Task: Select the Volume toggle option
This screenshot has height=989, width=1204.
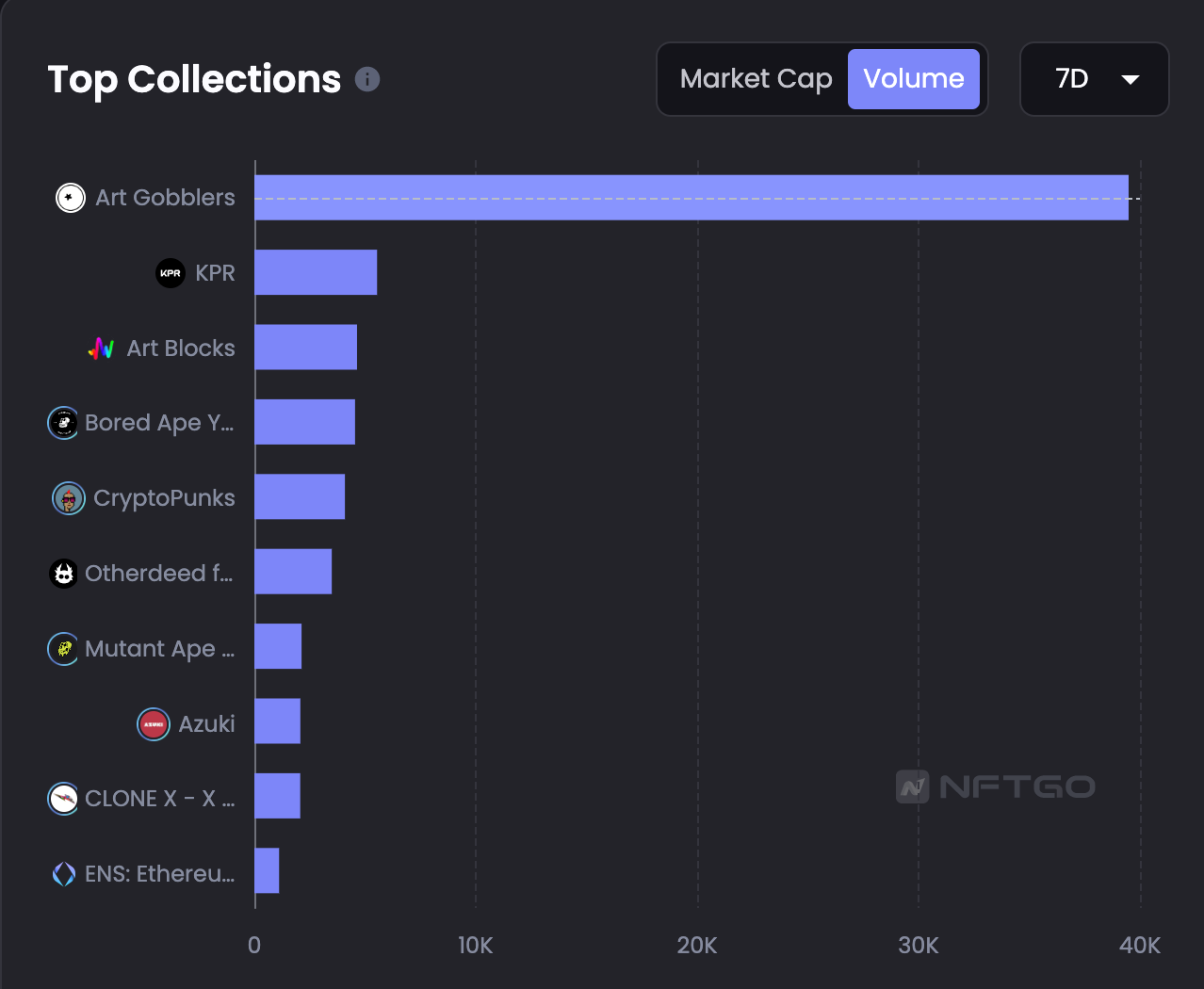Action: 913,79
